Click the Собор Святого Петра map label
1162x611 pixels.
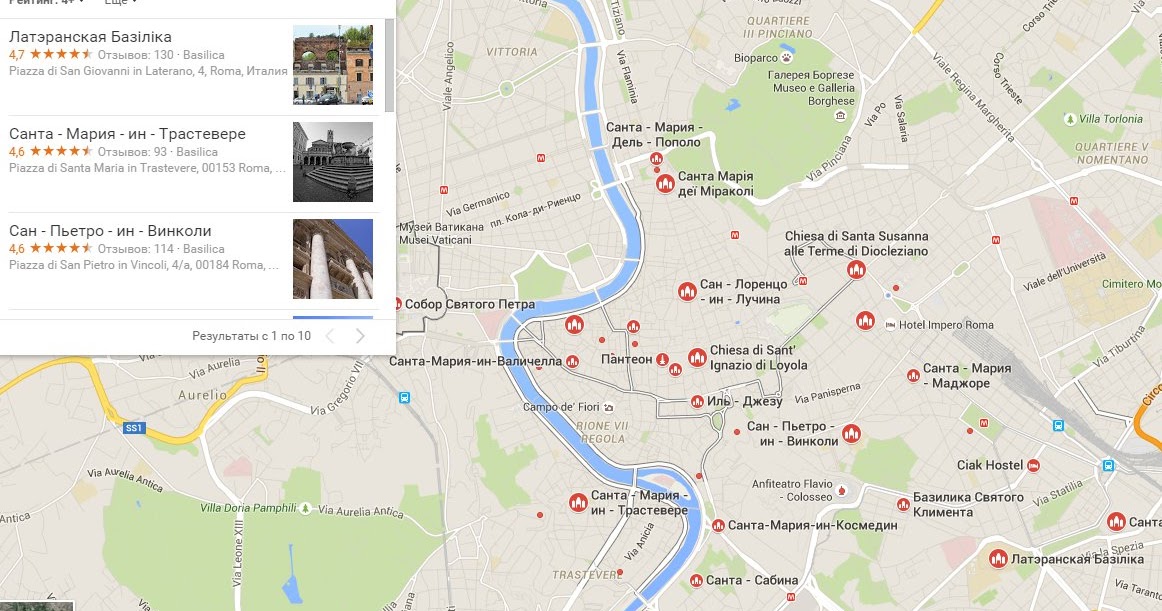[470, 304]
